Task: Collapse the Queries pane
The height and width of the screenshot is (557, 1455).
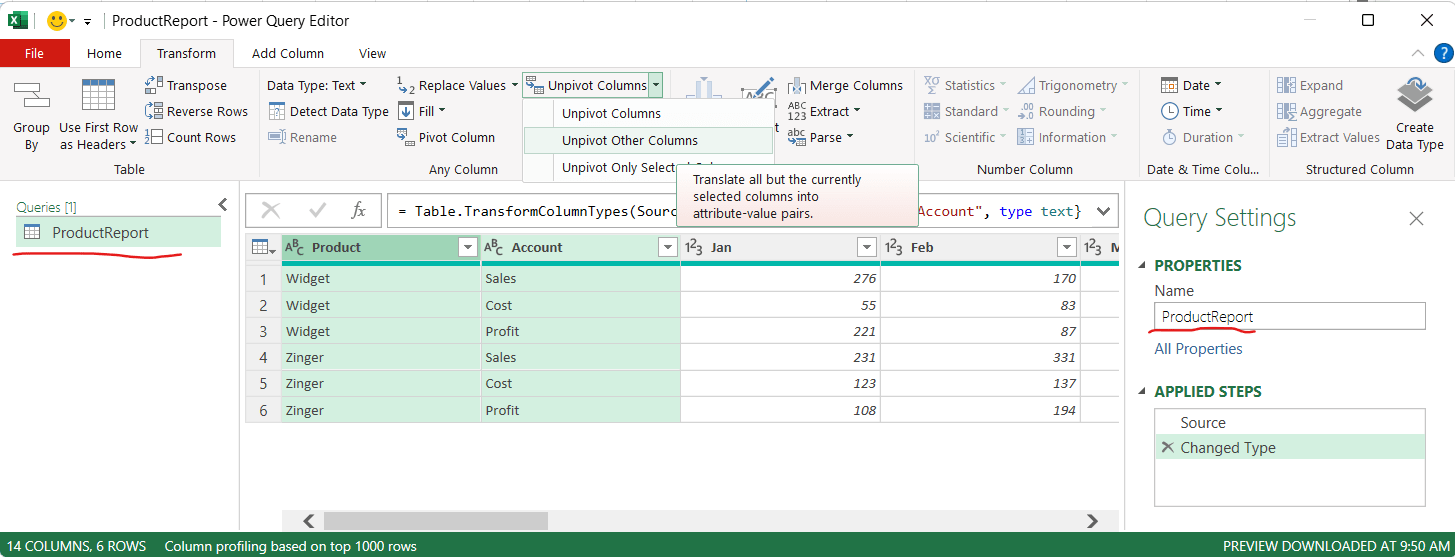Action: tap(223, 205)
